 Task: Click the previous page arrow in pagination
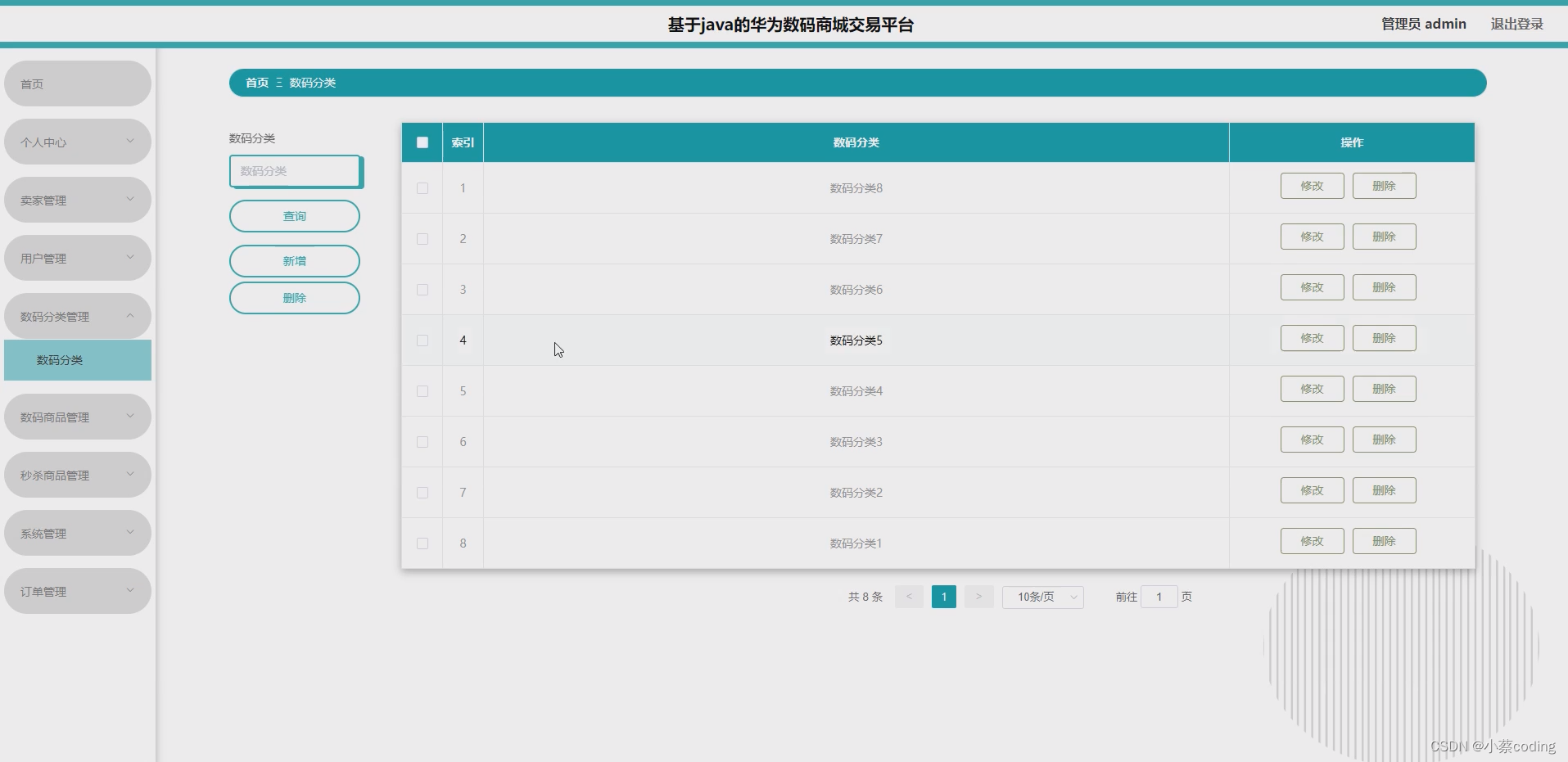click(909, 597)
